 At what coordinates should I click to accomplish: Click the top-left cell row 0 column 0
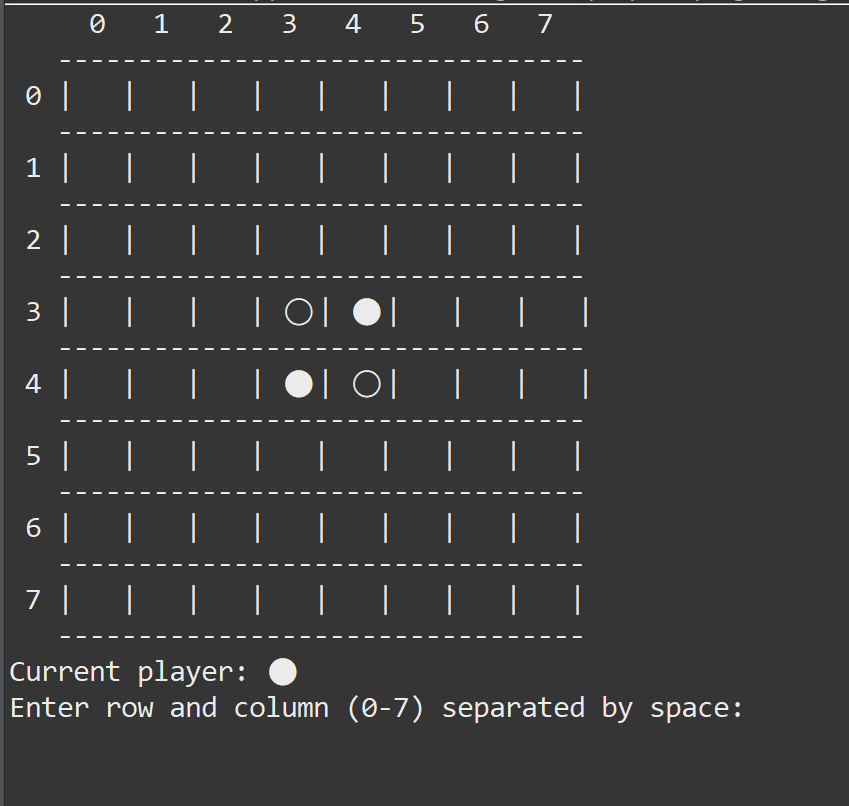[x=97, y=96]
